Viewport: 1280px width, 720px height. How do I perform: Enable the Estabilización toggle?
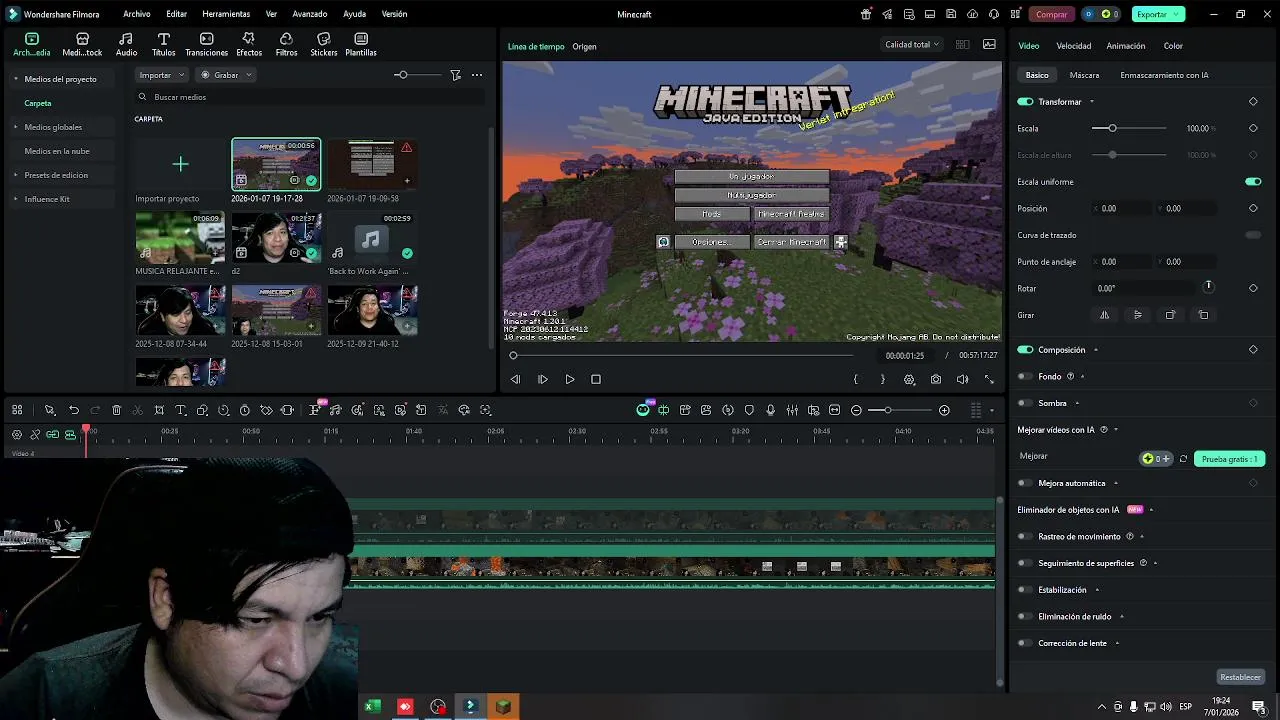(1025, 590)
